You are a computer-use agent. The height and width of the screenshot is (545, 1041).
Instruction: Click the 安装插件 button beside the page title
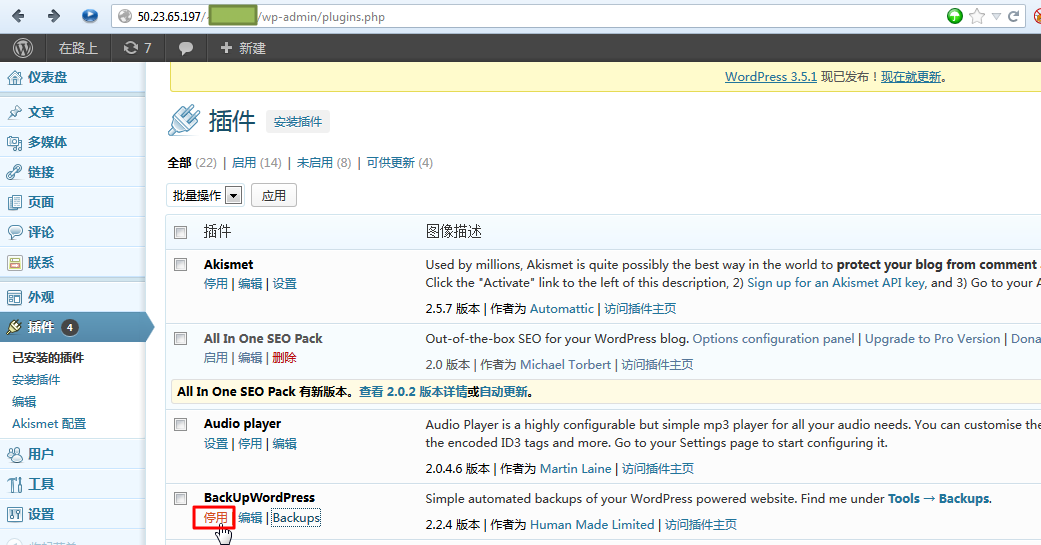(x=297, y=121)
